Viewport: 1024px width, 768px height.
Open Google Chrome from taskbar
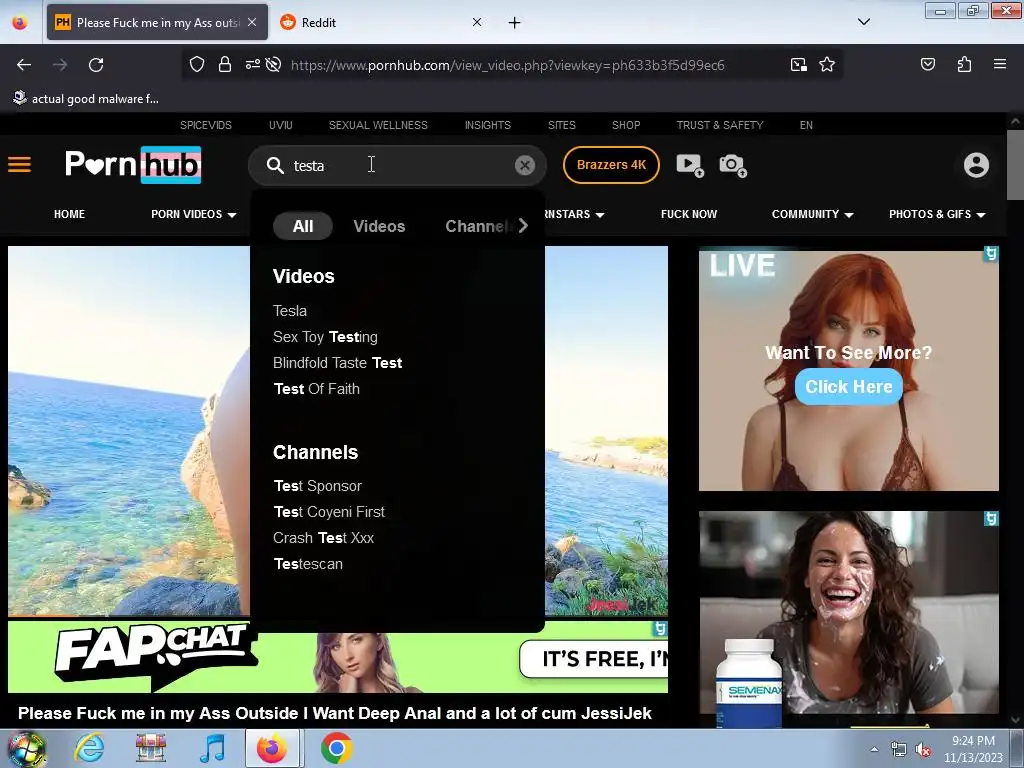tap(337, 748)
